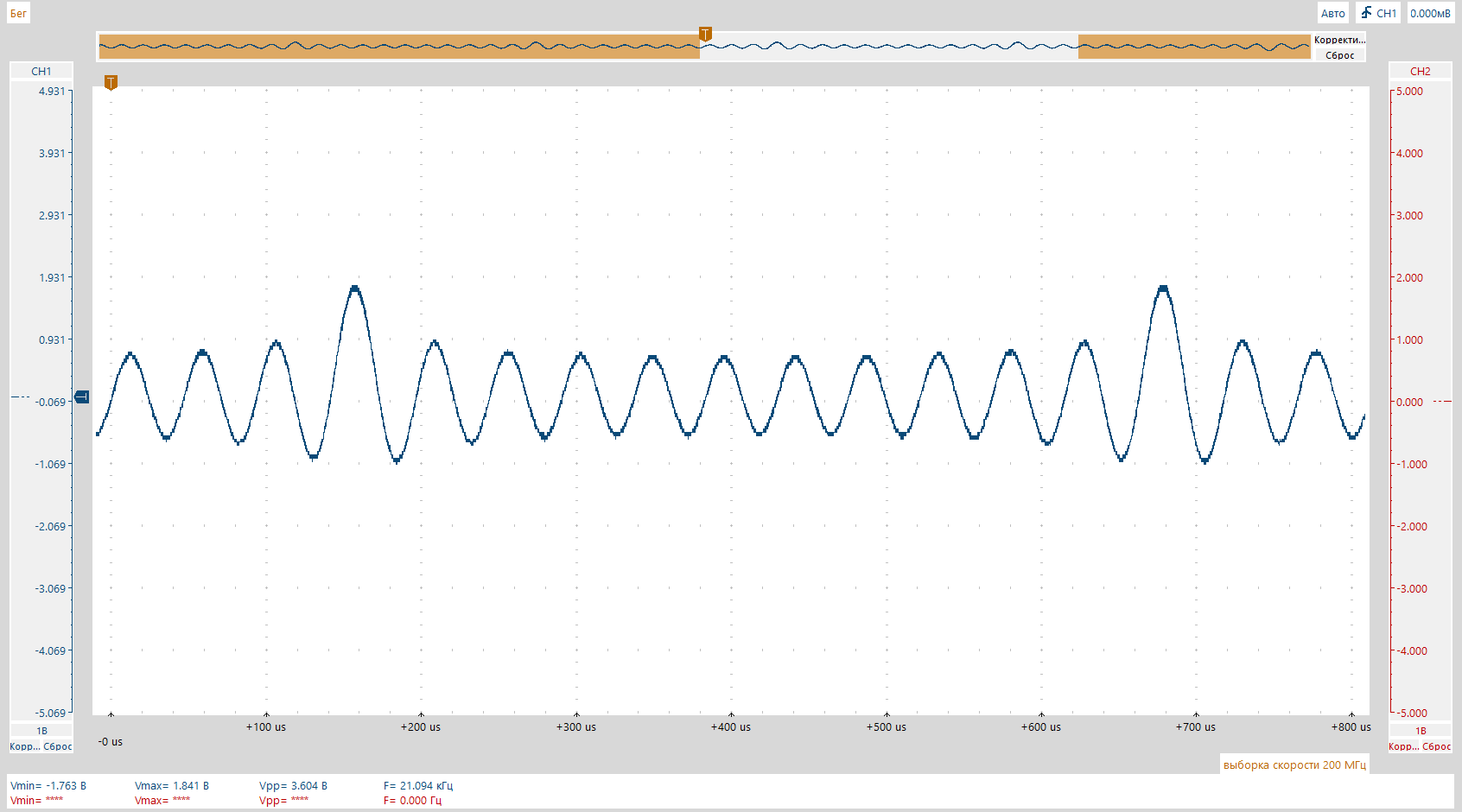This screenshot has width=1462, height=812.
Task: Click the CH1 Vmax= 1.841 В measurement
Action: coord(172,785)
